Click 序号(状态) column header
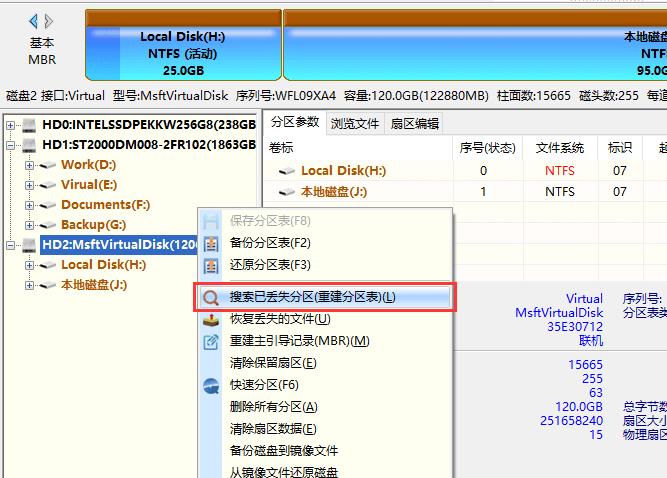This screenshot has height=478, width=667. (487, 148)
